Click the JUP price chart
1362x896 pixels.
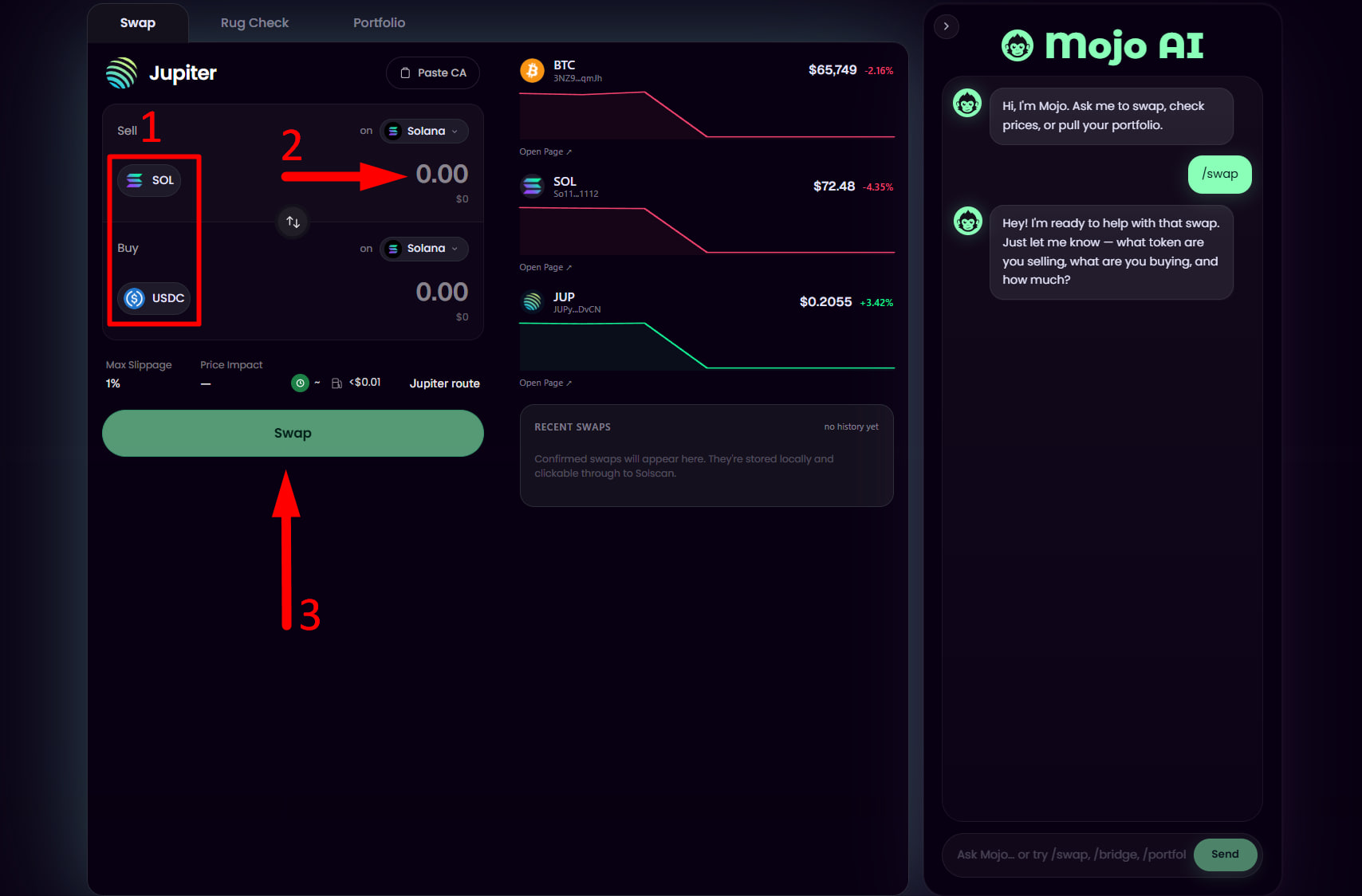(707, 346)
